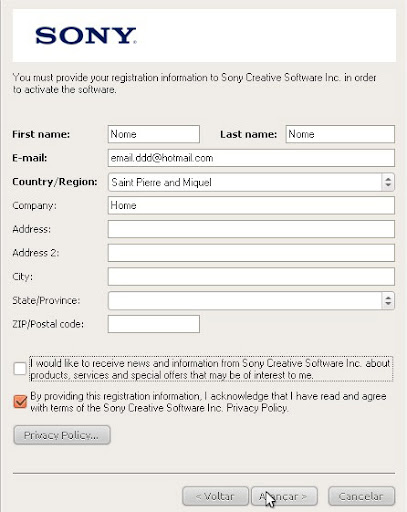The width and height of the screenshot is (407, 512).
Task: Open the State/Province dropdown
Action: click(251, 300)
